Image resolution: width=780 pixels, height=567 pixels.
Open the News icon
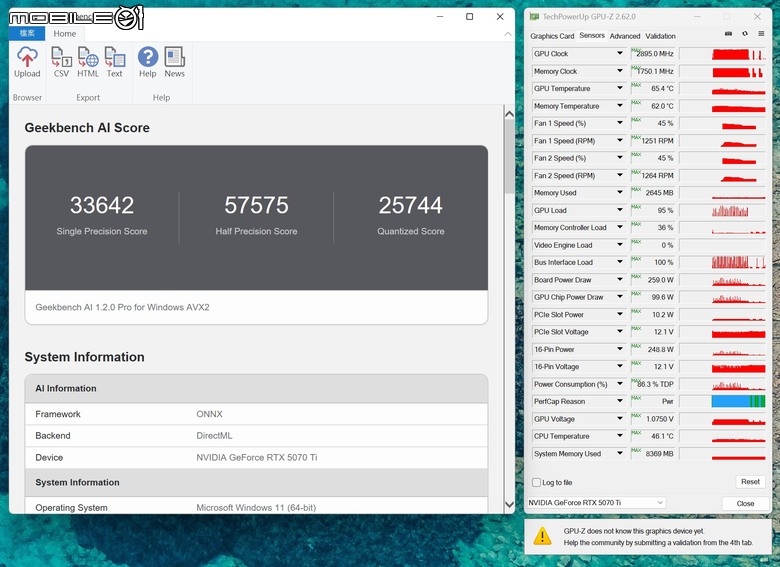click(x=175, y=57)
